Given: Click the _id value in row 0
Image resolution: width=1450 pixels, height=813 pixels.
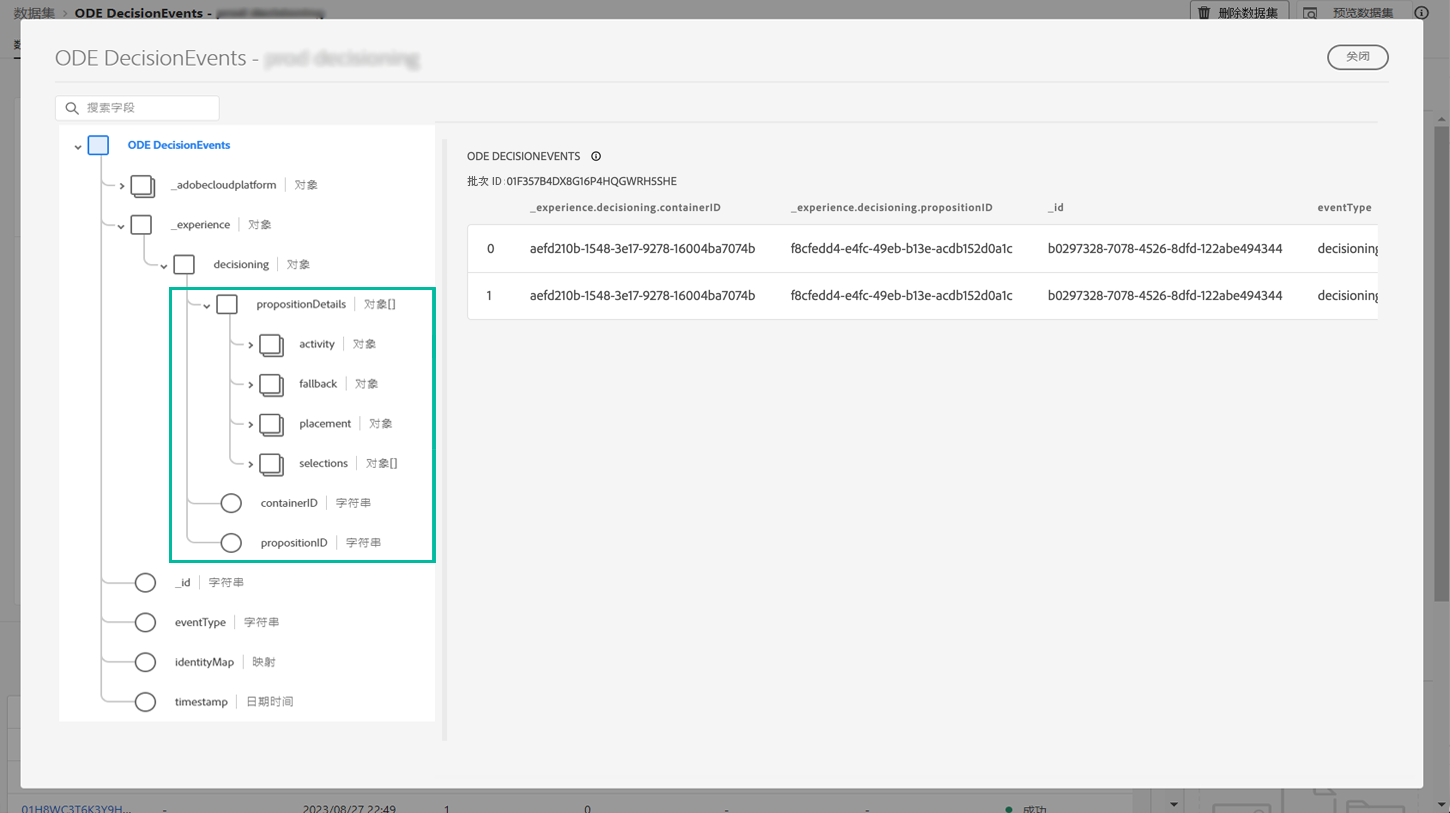Looking at the screenshot, I should (1165, 249).
